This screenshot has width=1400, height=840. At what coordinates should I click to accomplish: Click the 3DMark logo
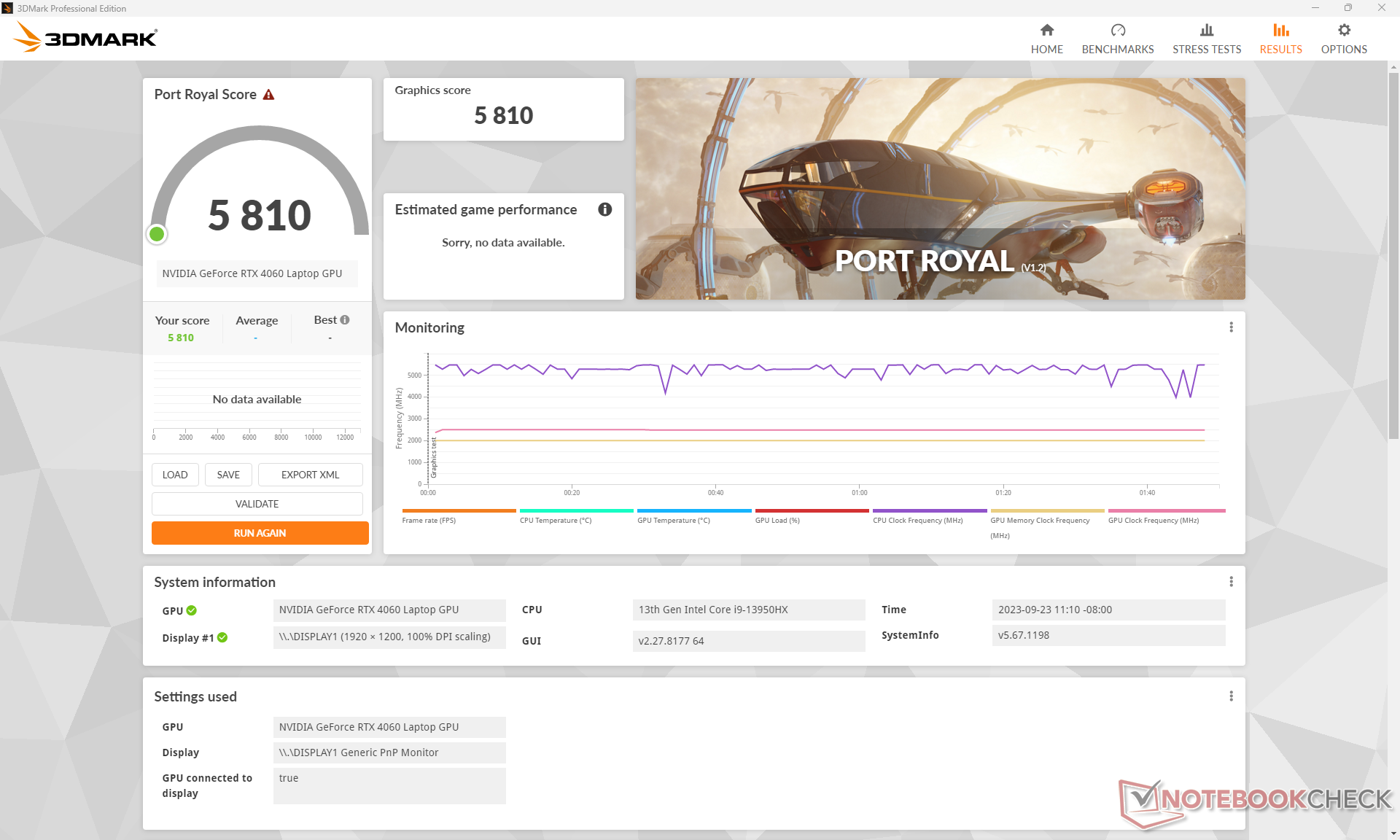coord(86,37)
